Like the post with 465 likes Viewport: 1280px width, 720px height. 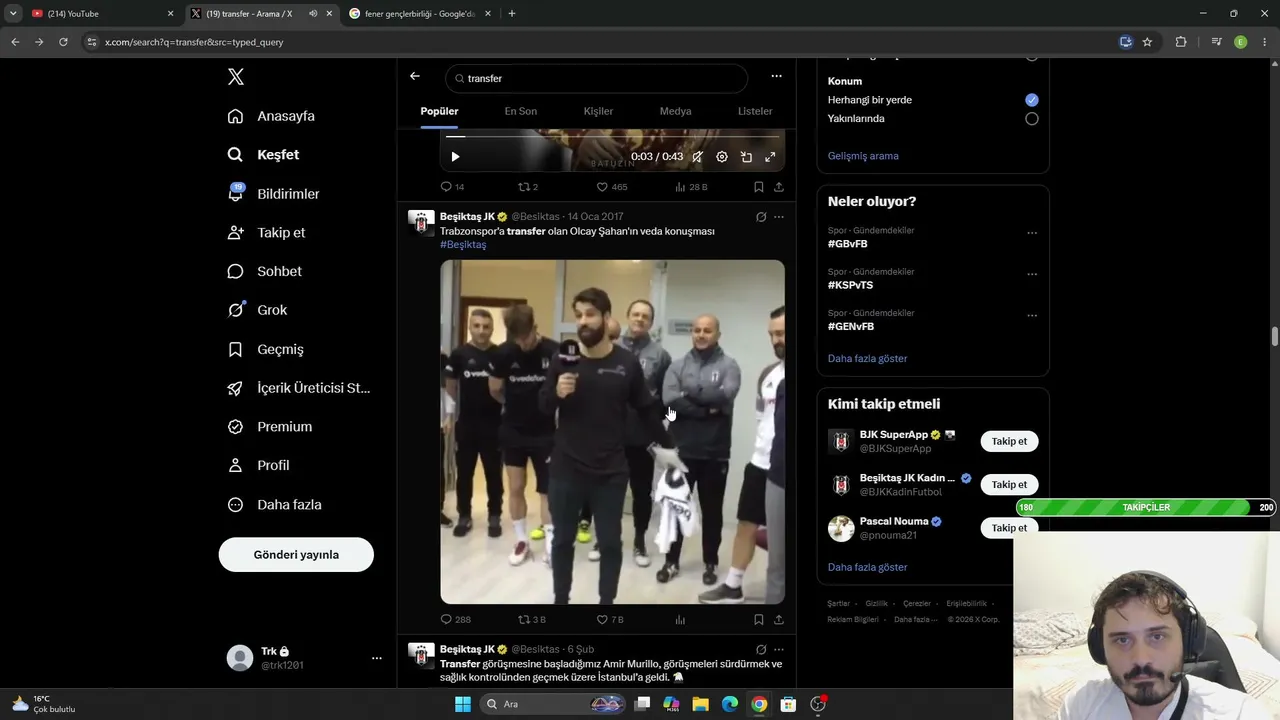click(x=612, y=187)
